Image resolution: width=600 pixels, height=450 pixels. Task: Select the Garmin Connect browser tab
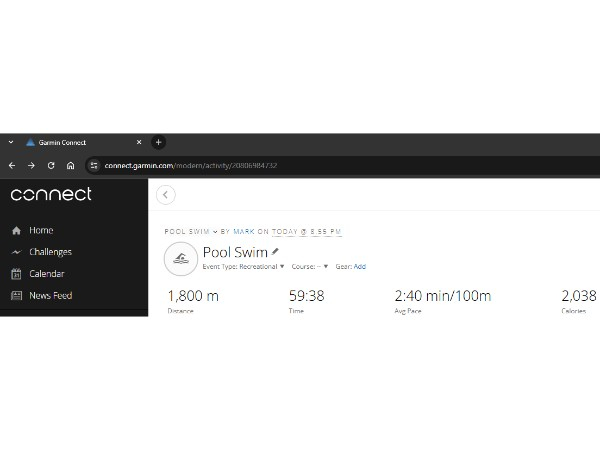84,142
